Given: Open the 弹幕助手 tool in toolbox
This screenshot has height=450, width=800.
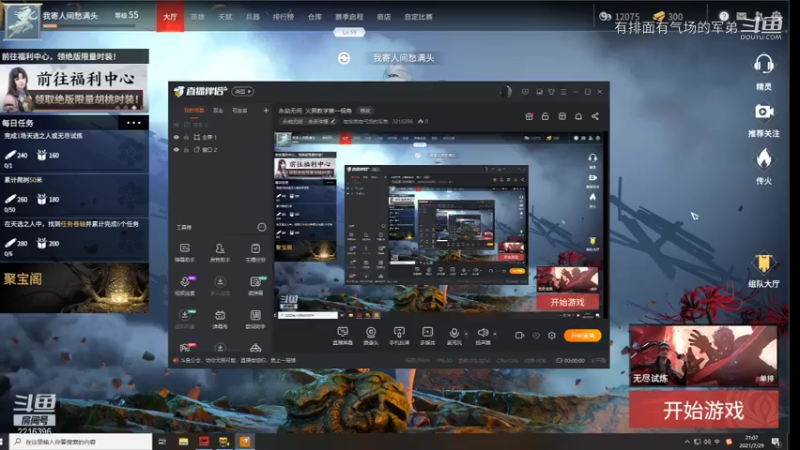Looking at the screenshot, I should tap(185, 248).
